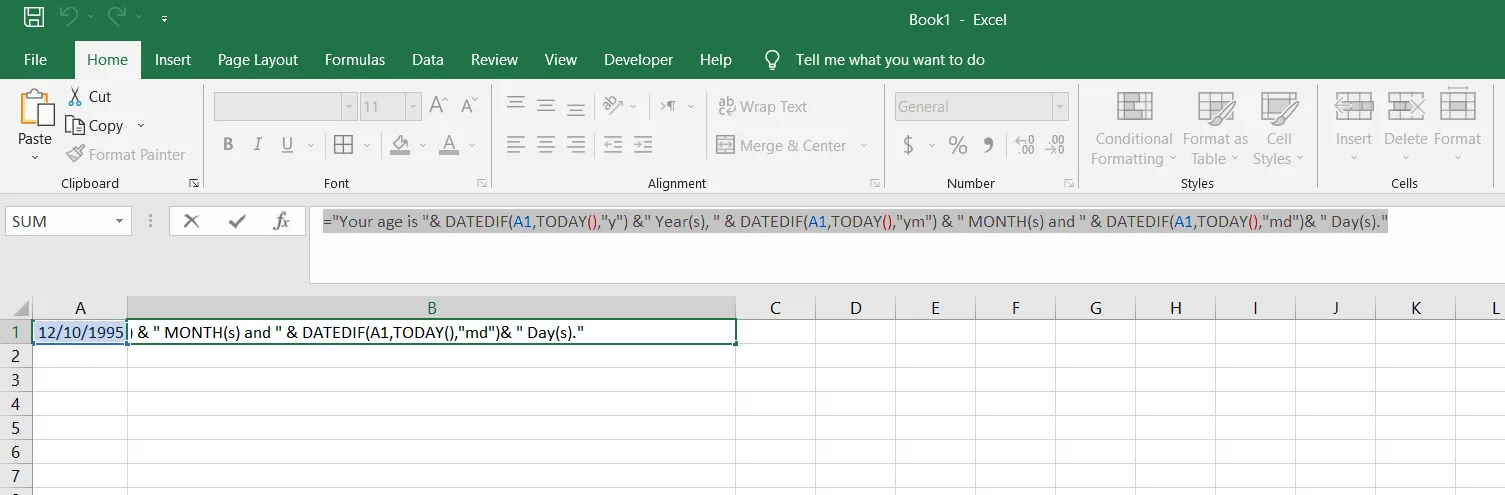
Task: Open the font name dropdown
Action: pos(349,107)
